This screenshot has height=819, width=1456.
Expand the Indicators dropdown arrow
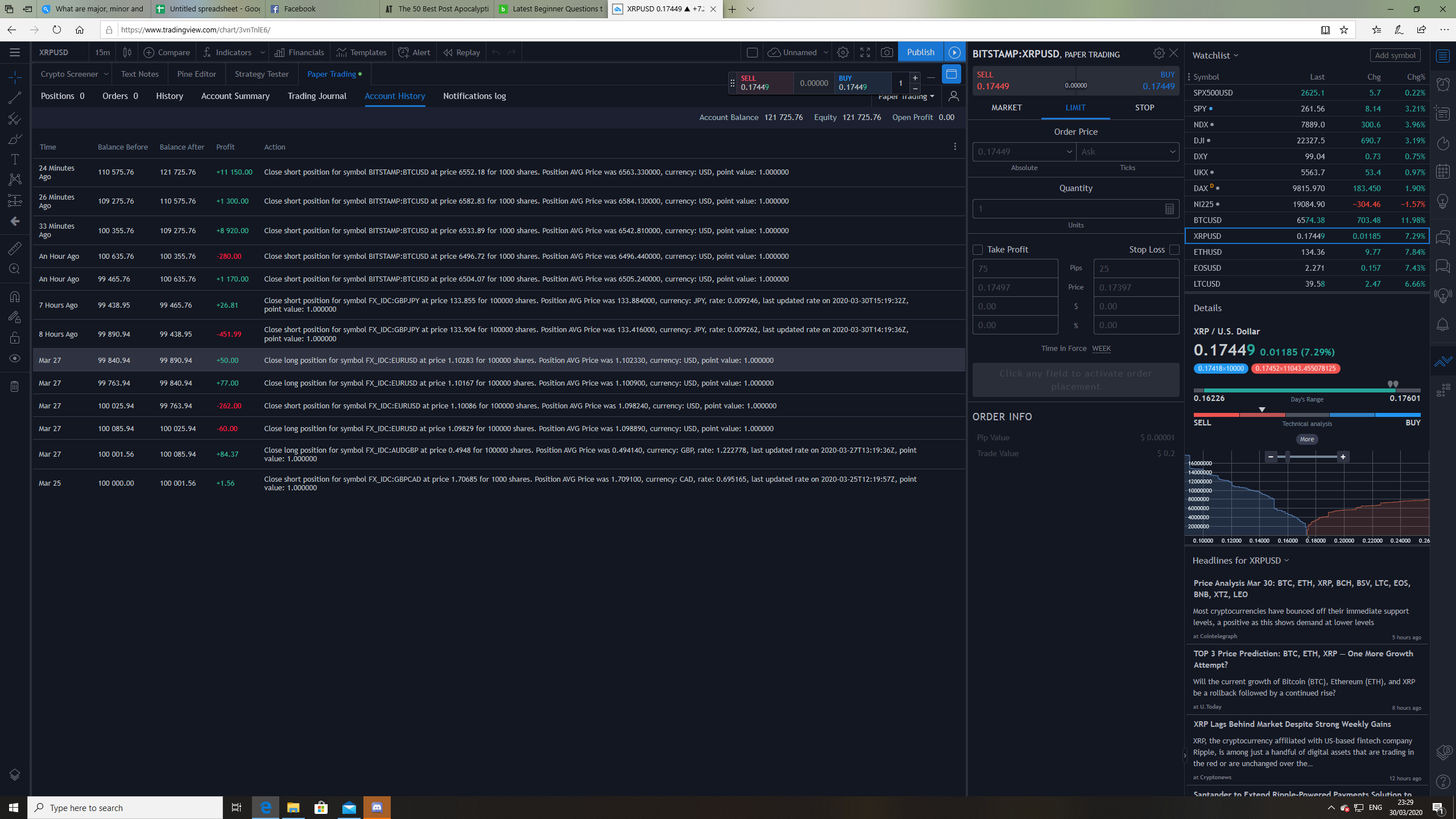point(262,52)
